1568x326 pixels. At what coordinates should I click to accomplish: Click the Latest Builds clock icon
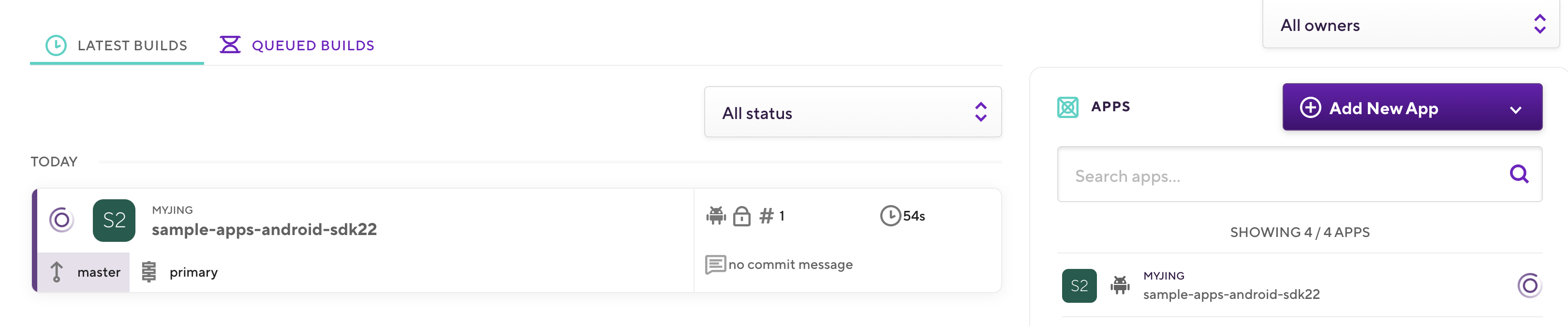pyautogui.click(x=56, y=45)
